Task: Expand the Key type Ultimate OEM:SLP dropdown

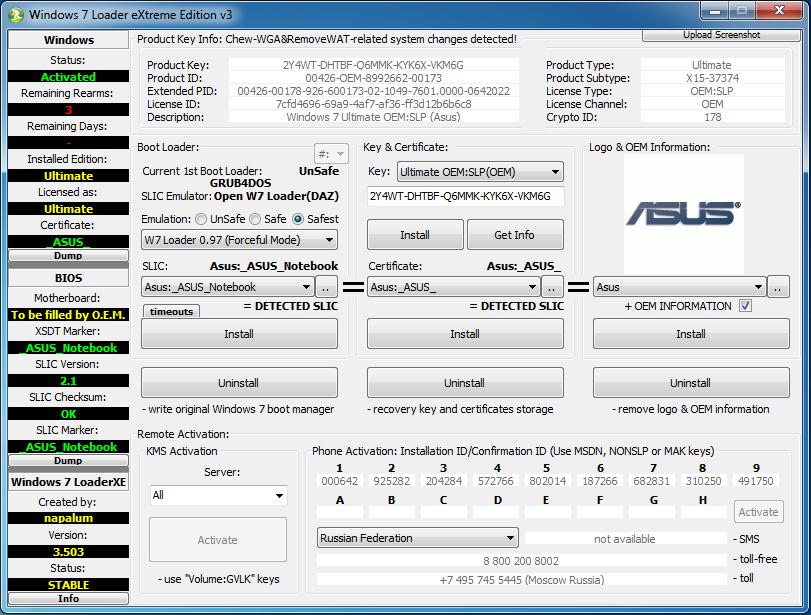Action: pyautogui.click(x=465, y=172)
